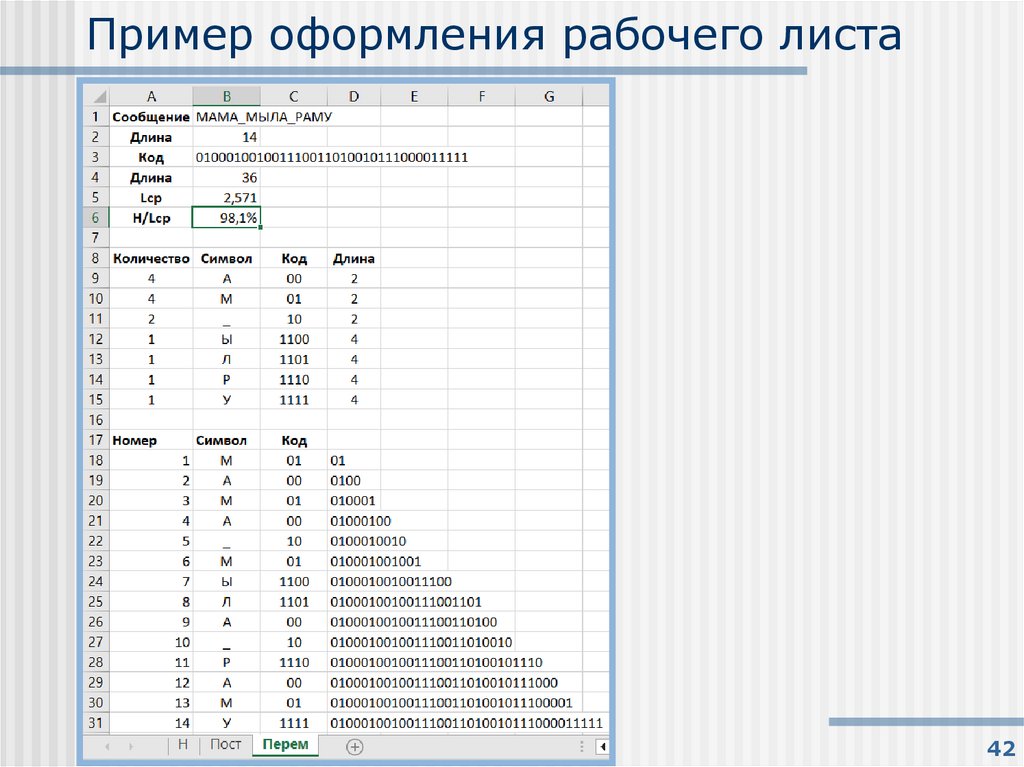The height and width of the screenshot is (767, 1024).
Task: Click the fill handle on cell B6
Action: [258, 227]
